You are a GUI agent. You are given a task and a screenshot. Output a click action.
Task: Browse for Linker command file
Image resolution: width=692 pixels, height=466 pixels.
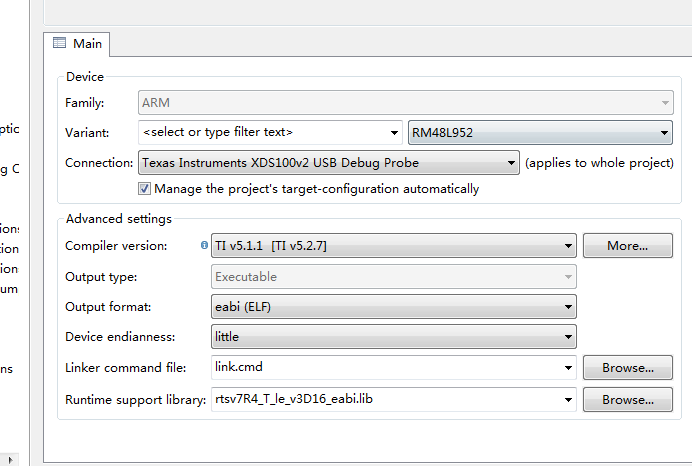(628, 368)
